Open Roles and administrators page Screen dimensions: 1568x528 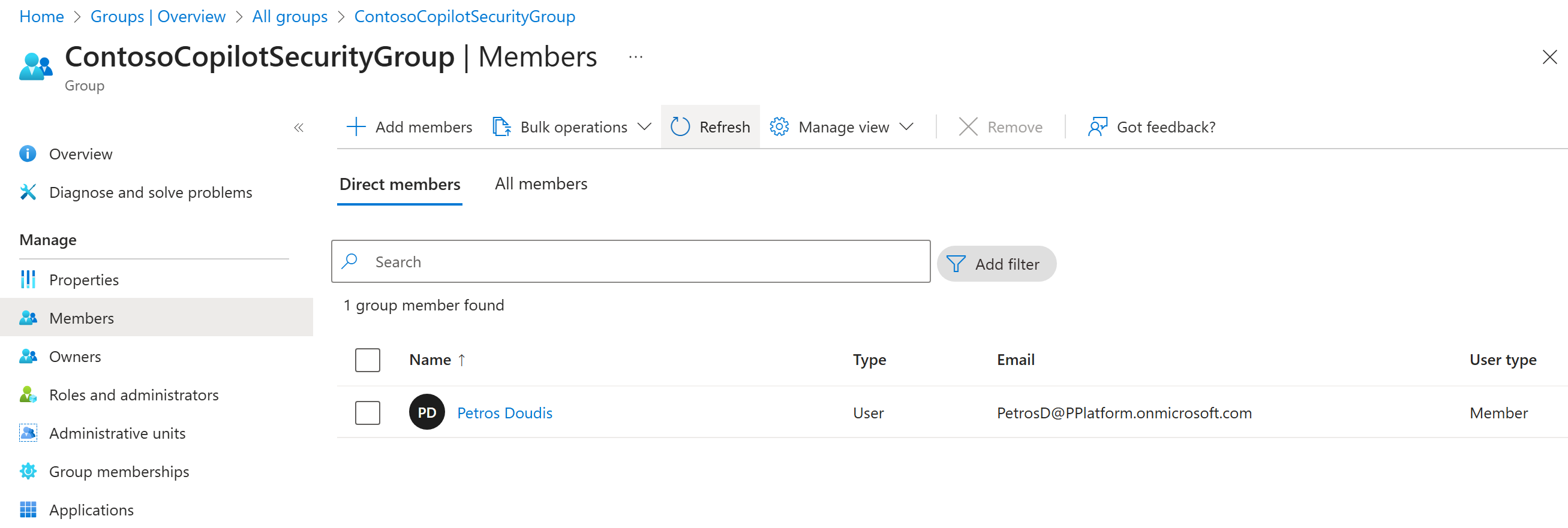point(133,395)
